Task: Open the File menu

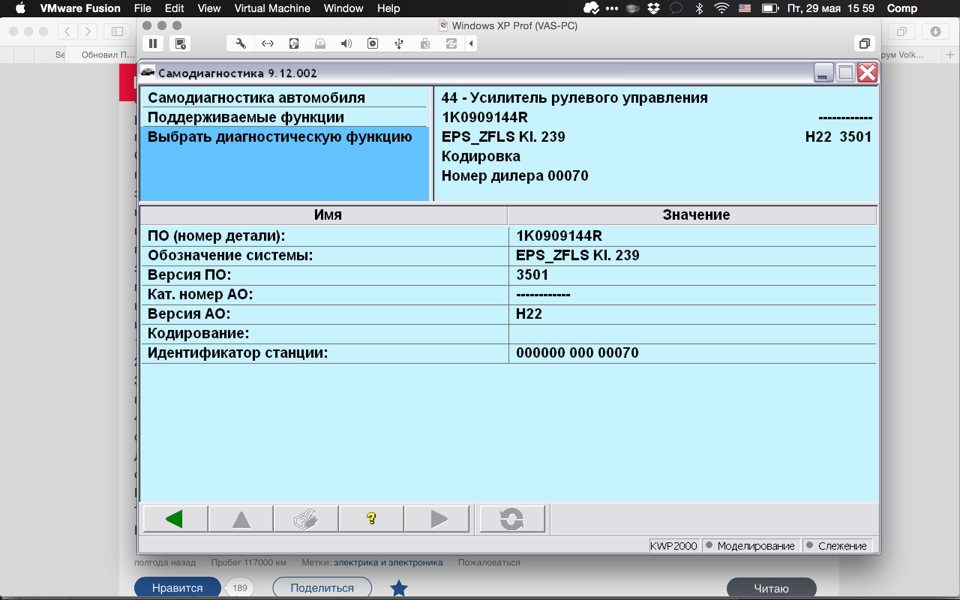Action: coord(143,9)
